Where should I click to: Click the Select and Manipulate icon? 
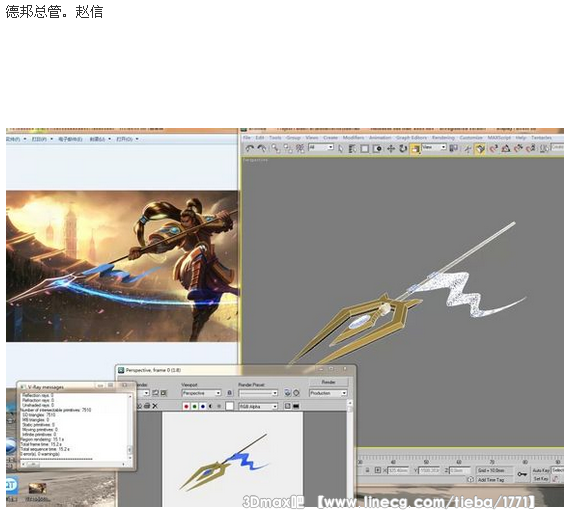point(467,149)
